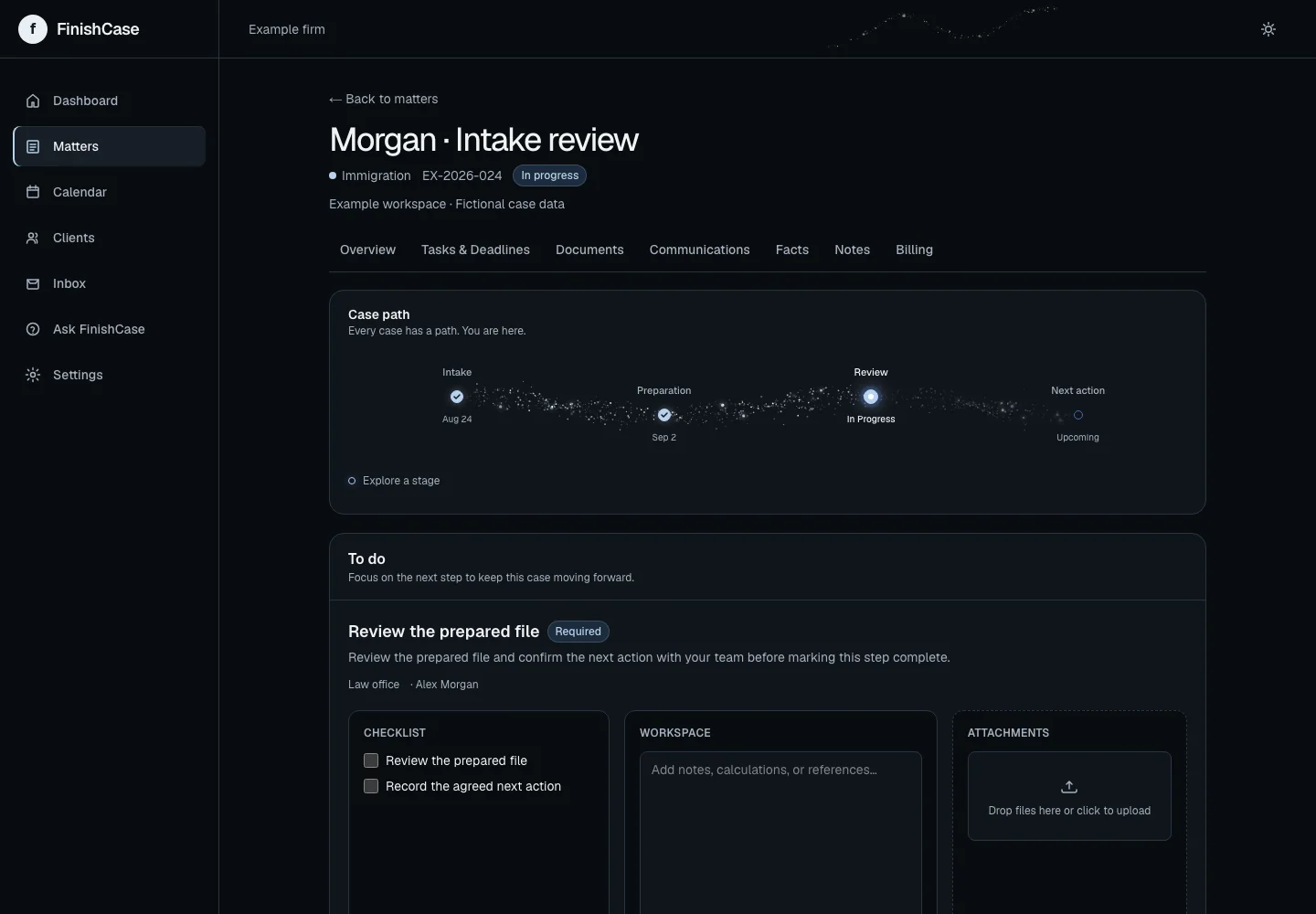Click the Aug 24 intake date
Screen dimensions: 1316x914
point(457,420)
